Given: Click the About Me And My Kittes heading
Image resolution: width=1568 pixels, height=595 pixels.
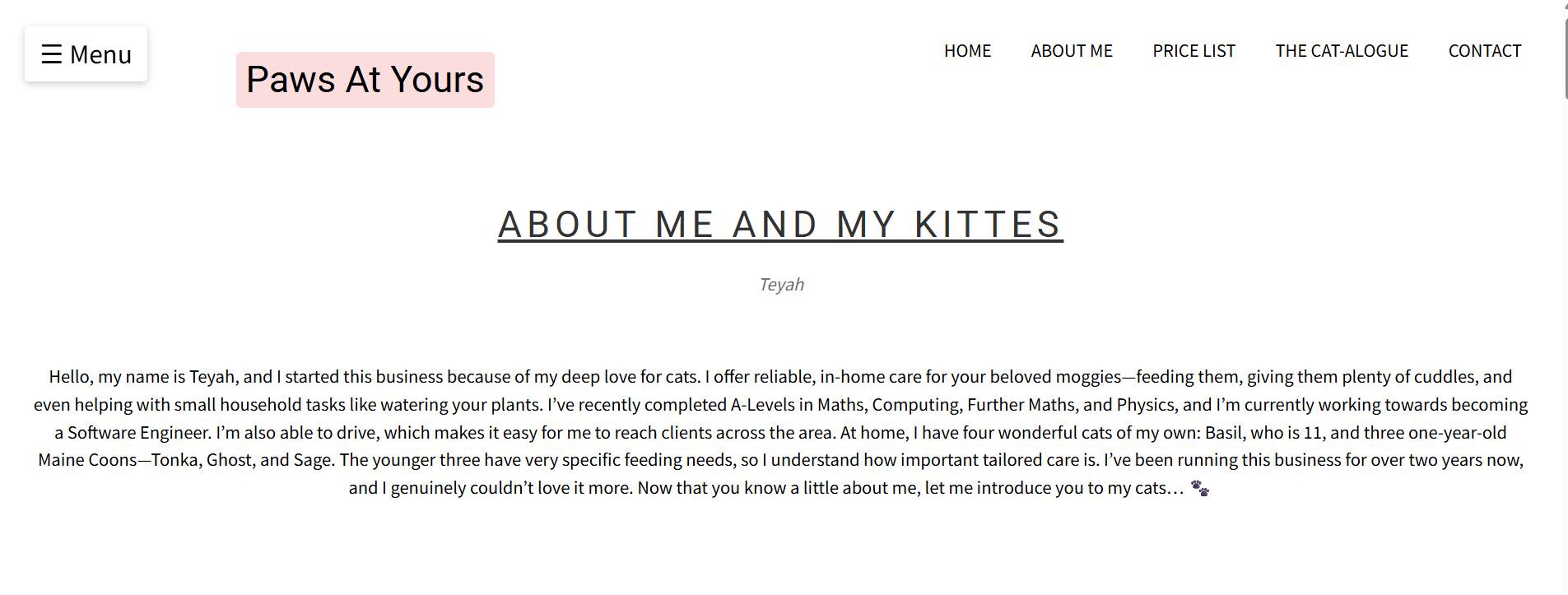Looking at the screenshot, I should [x=779, y=225].
